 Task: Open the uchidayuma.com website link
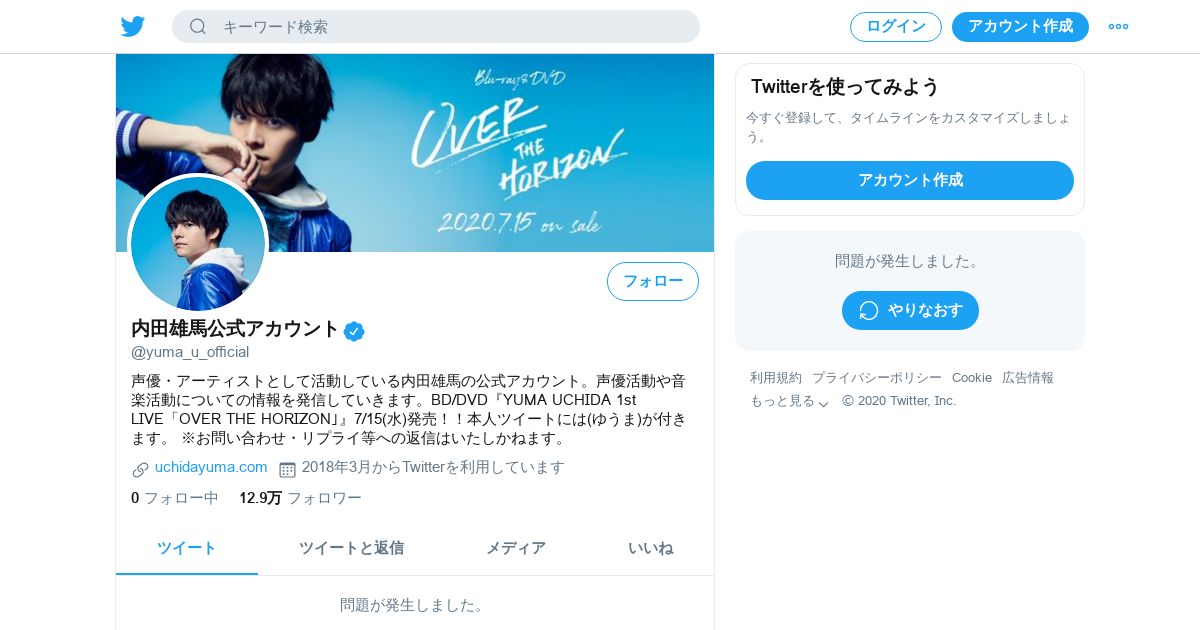(x=211, y=467)
